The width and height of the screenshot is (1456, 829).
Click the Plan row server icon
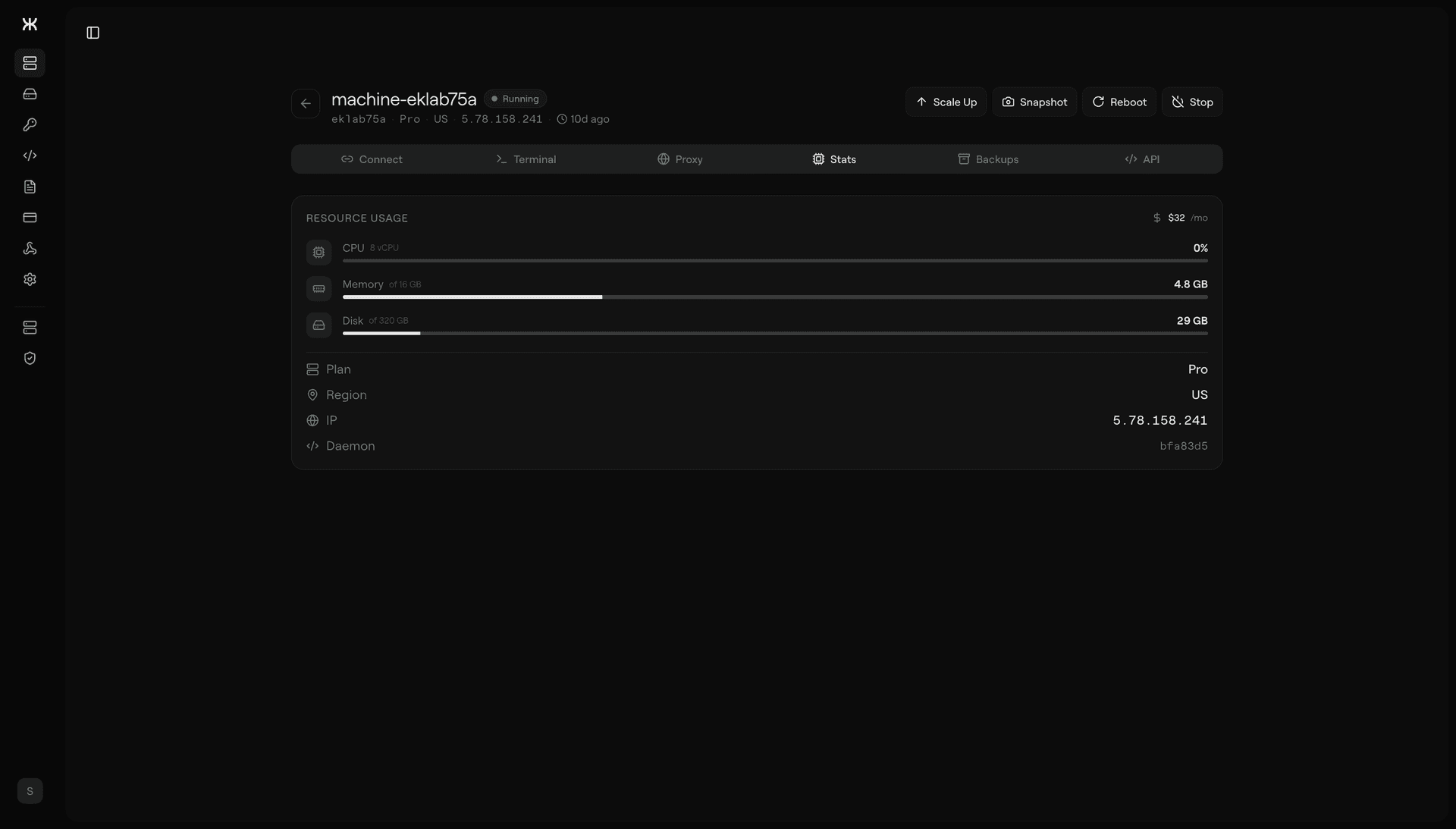312,369
